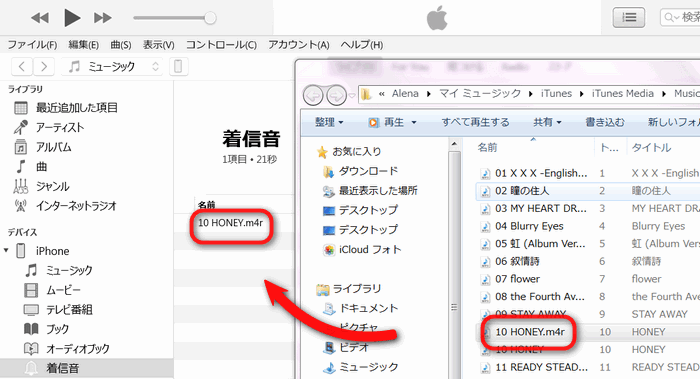Click 書き込む in Explorer toolbar
The height and width of the screenshot is (379, 700).
point(605,122)
